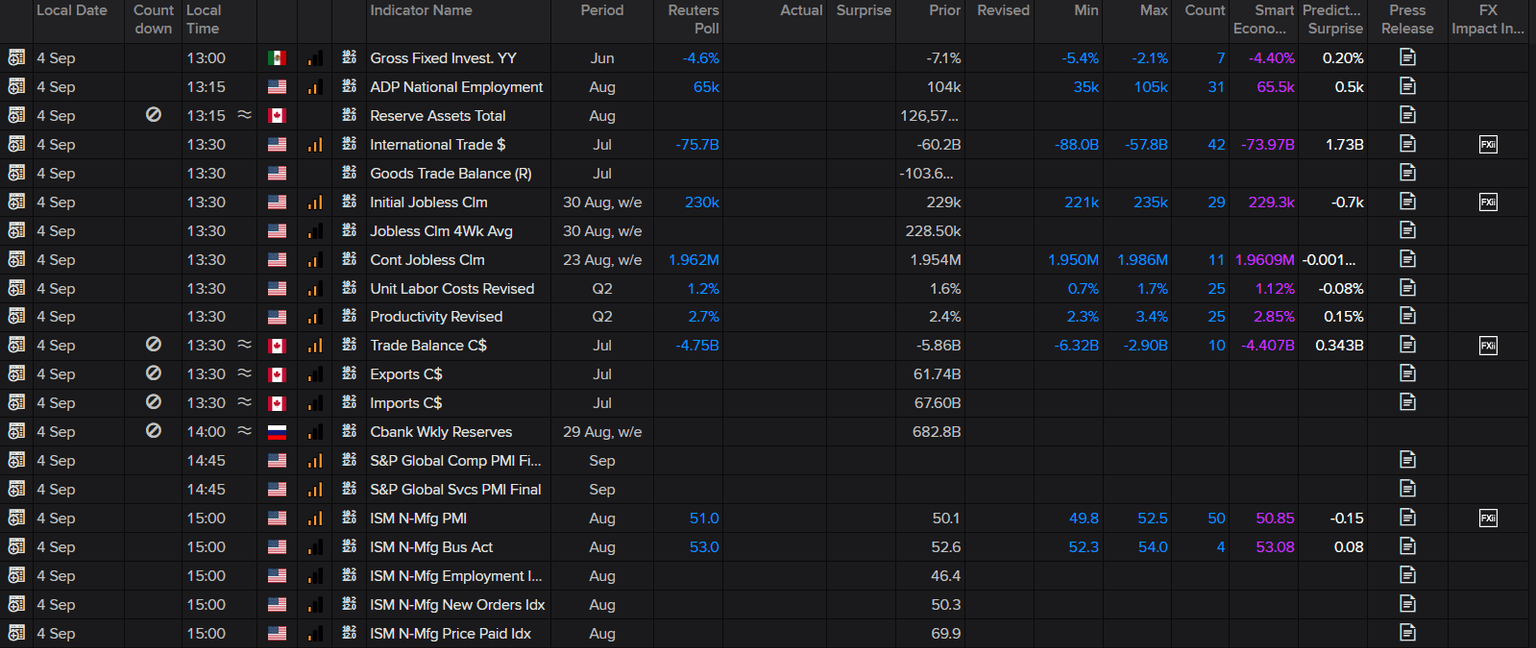Click the importance bars icon for ISM N-Mfg PMI
The image size is (1536, 648).
point(315,519)
